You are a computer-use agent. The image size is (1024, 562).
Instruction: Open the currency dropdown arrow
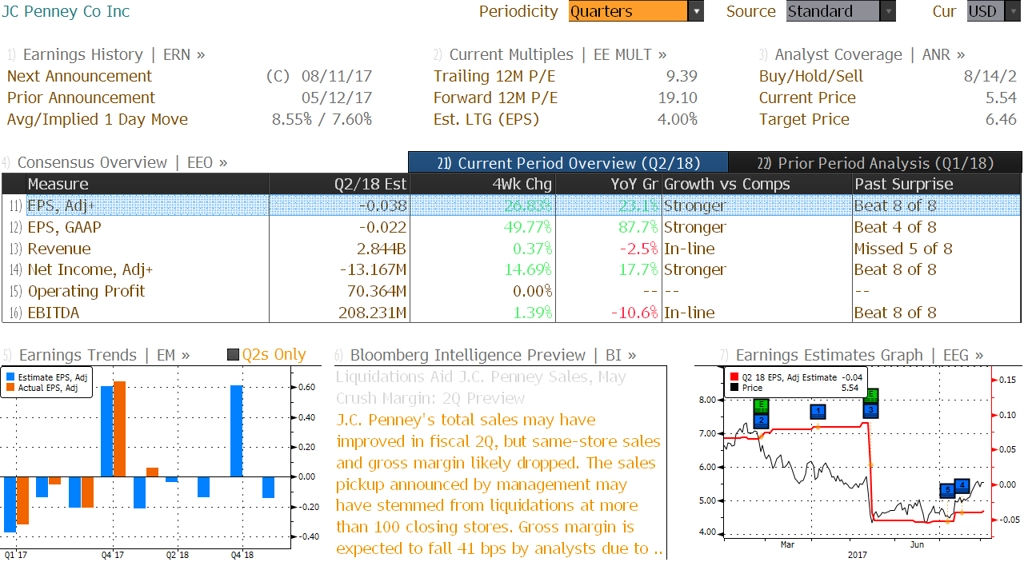1012,11
